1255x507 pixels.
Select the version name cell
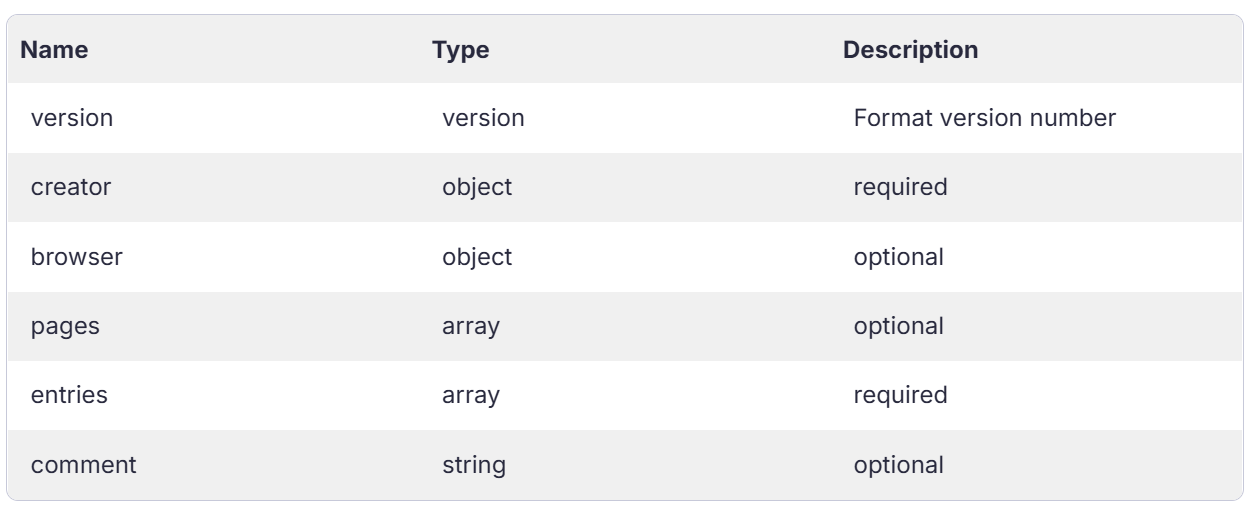pos(72,118)
